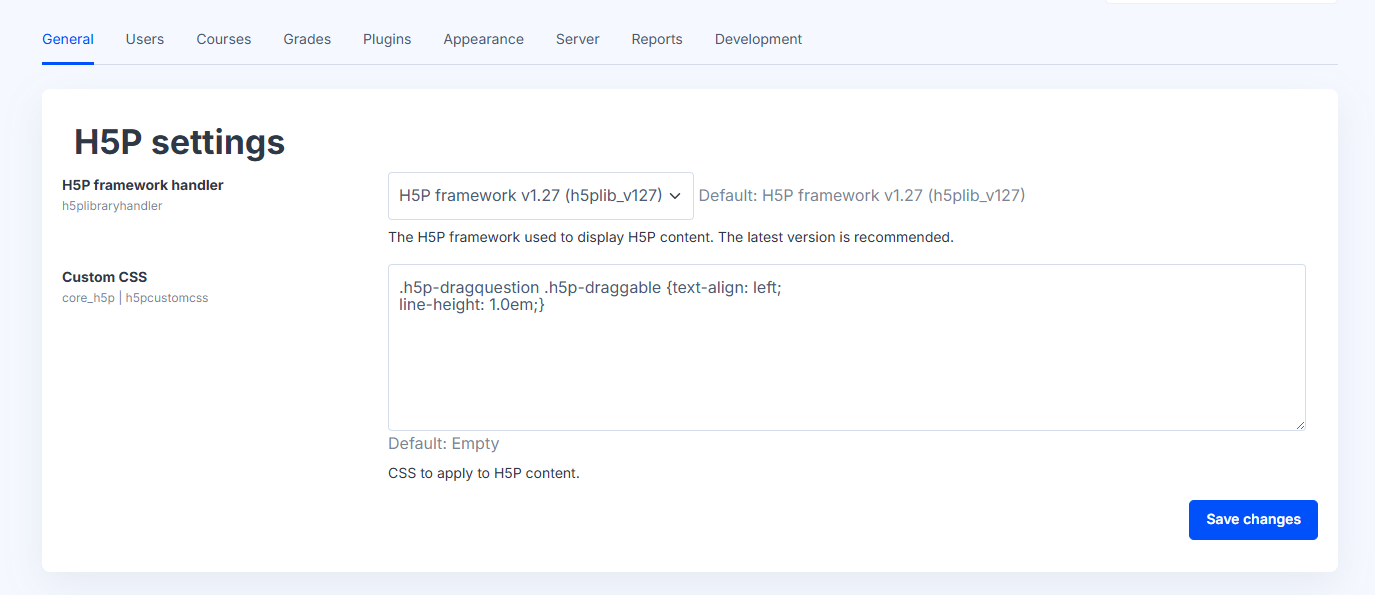The image size is (1375, 595).
Task: Click the H5P settings heading
Action: [180, 143]
